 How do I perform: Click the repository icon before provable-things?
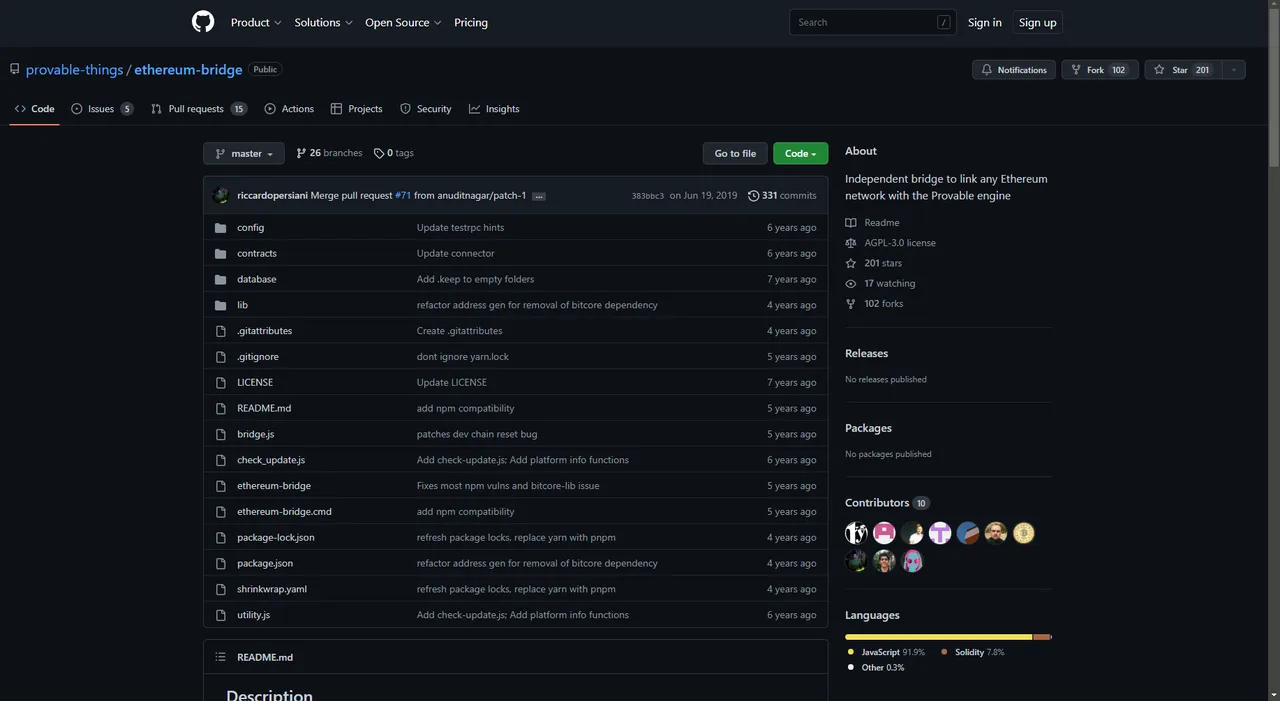tap(15, 69)
